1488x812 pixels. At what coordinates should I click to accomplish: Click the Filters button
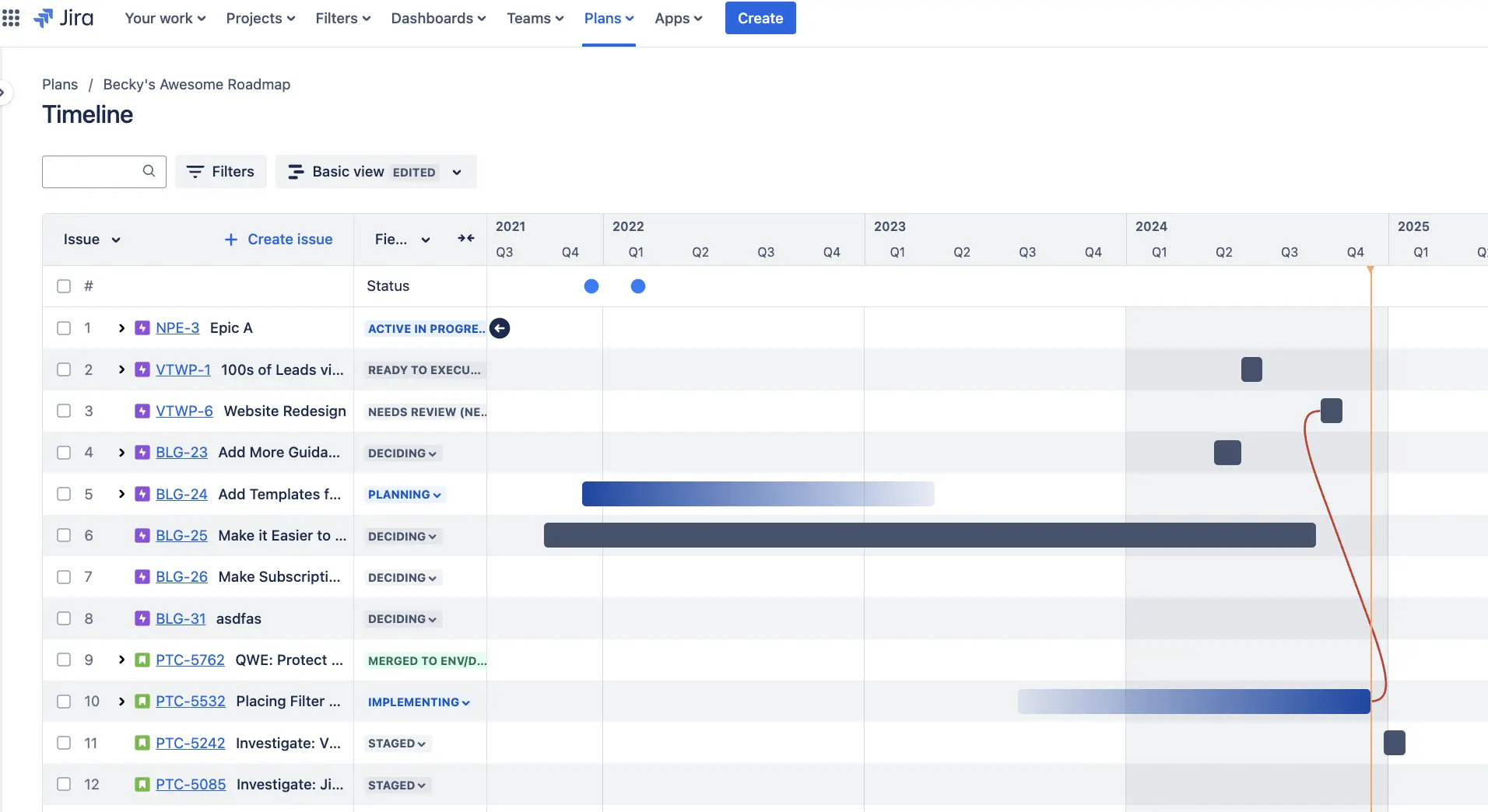click(x=221, y=172)
